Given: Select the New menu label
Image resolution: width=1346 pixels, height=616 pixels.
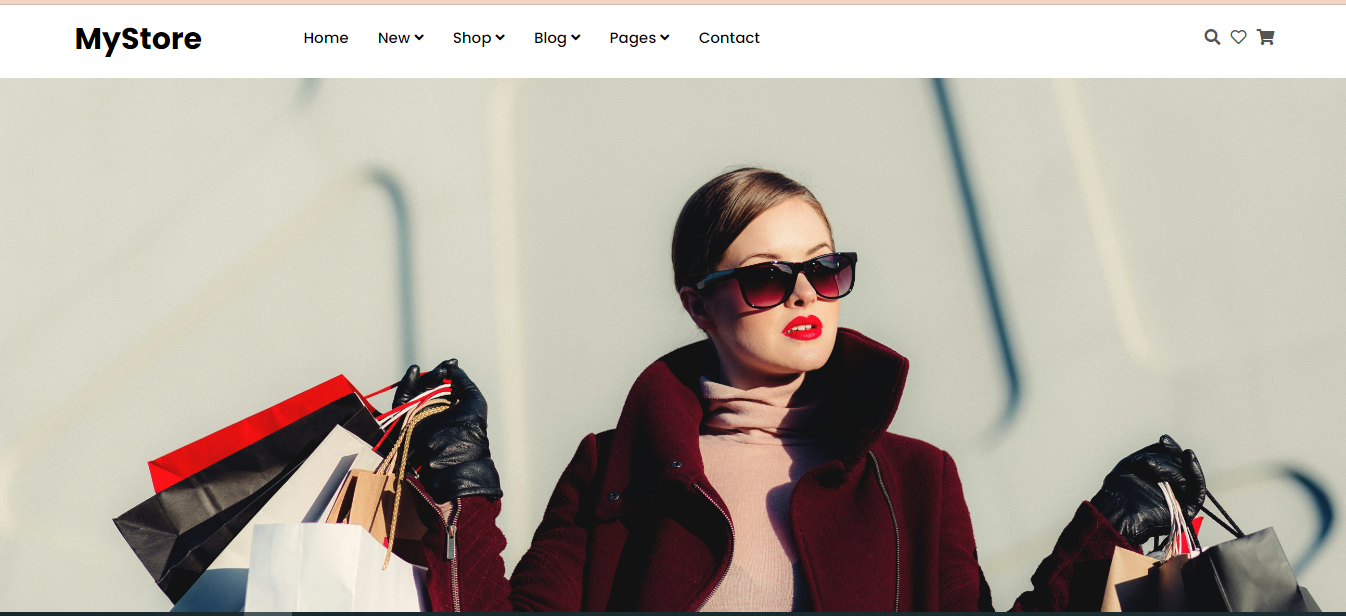Looking at the screenshot, I should click(393, 38).
